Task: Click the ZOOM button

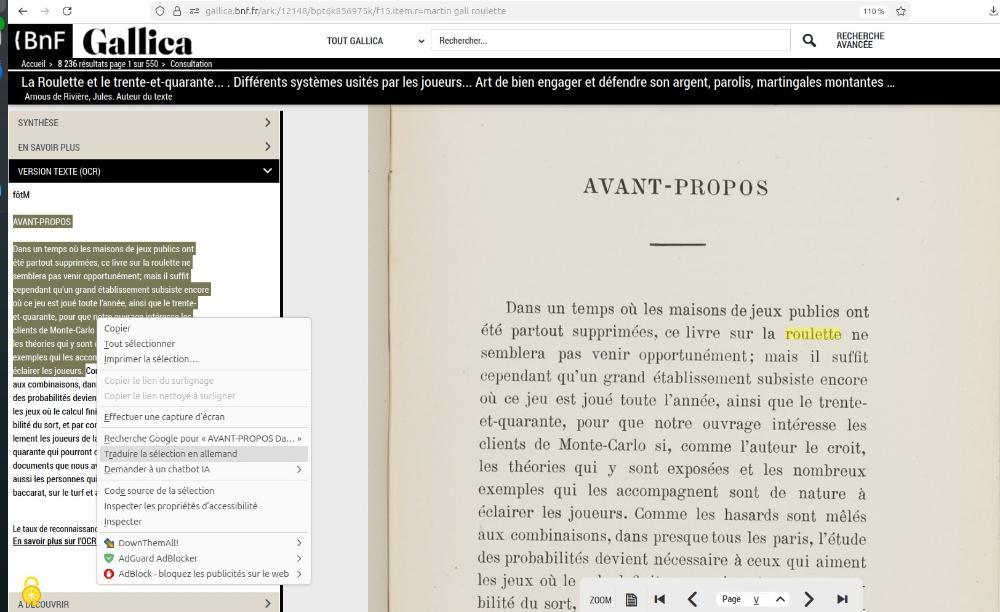Action: tap(600, 600)
